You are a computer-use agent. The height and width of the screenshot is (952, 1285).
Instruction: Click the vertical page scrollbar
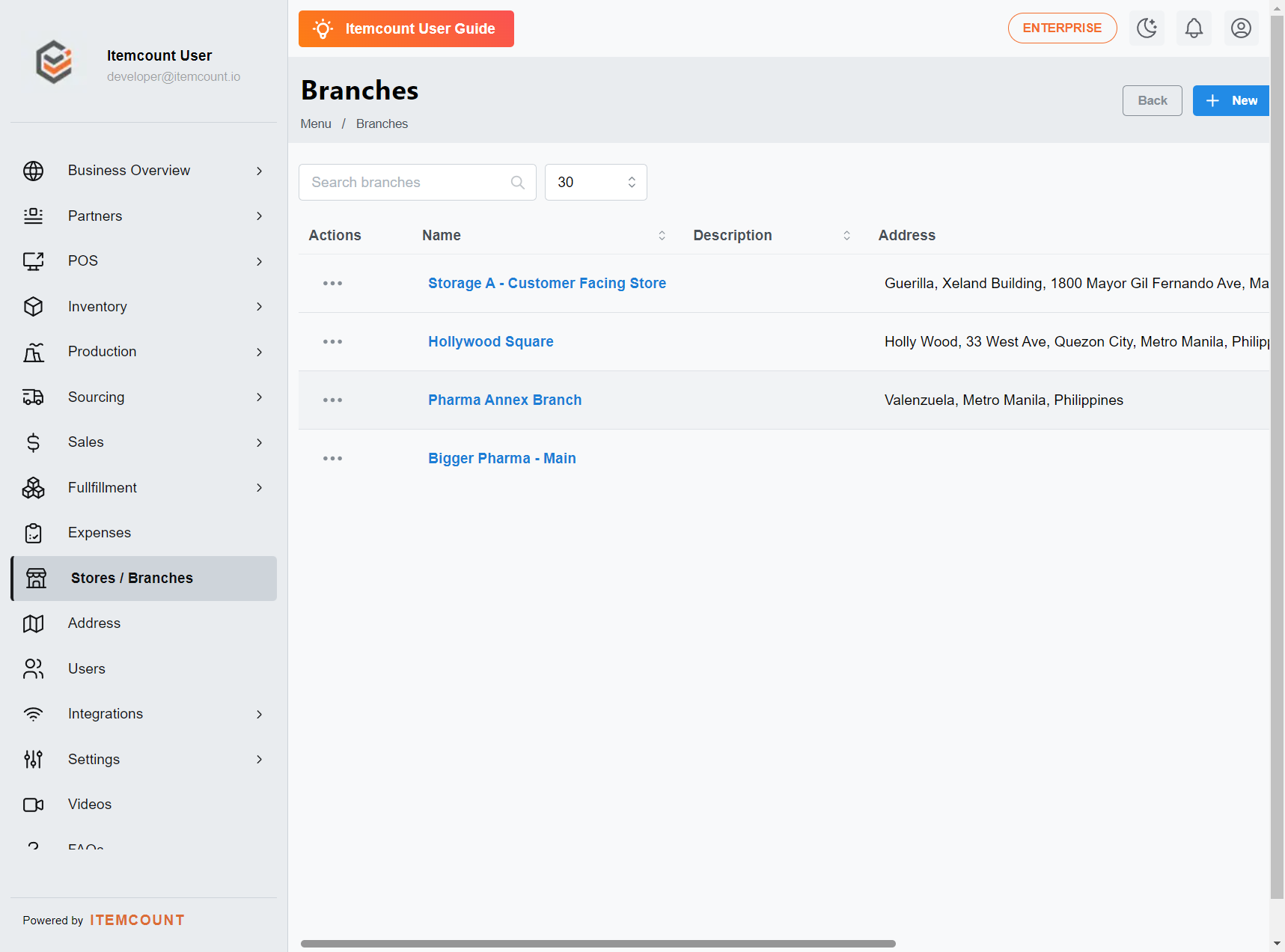(x=1277, y=457)
